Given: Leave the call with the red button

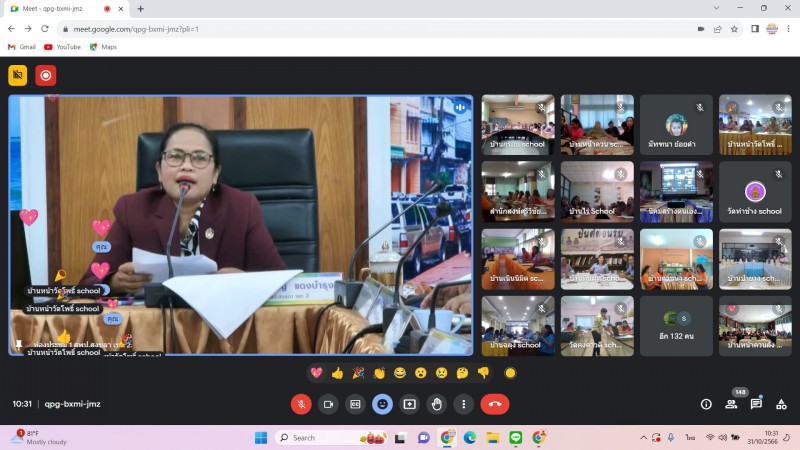Looking at the screenshot, I should click(494, 404).
